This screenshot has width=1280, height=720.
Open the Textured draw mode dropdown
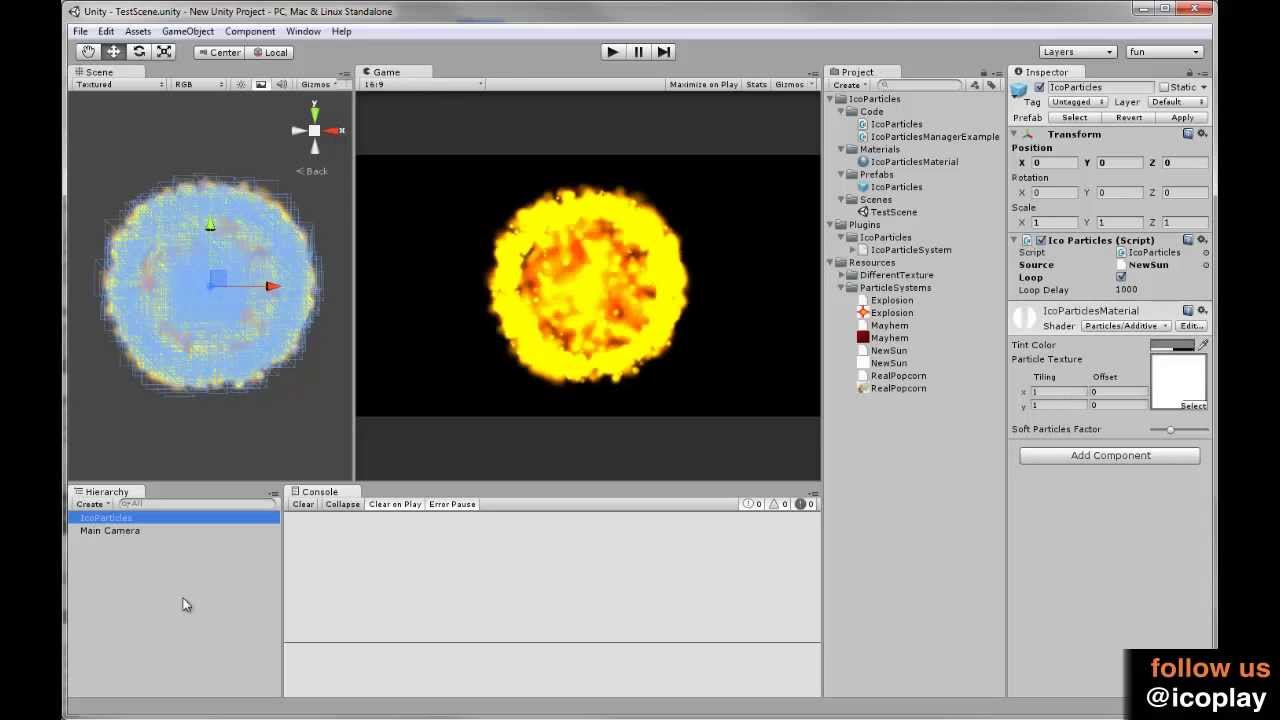click(120, 85)
